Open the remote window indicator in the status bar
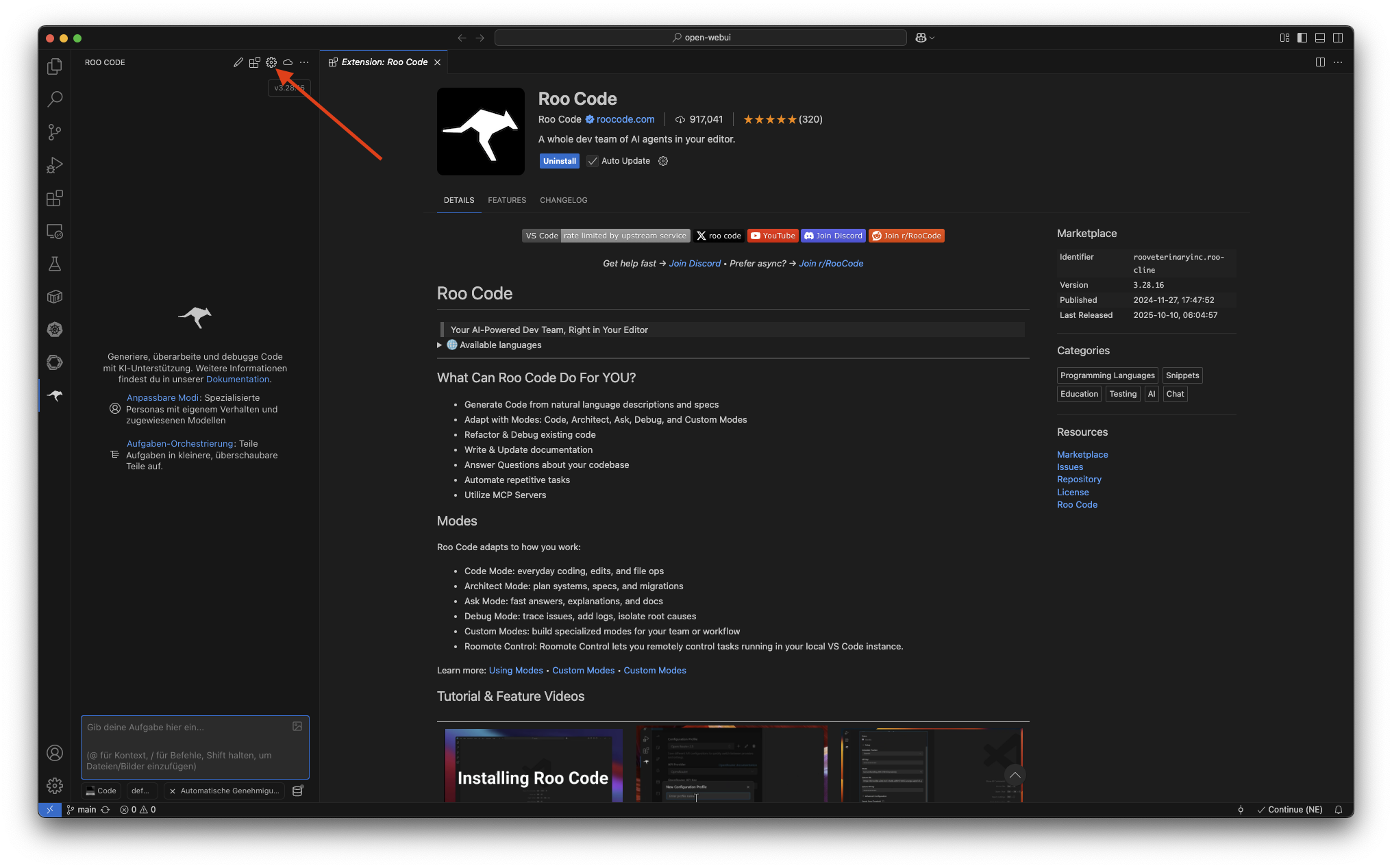This screenshot has width=1392, height=868. point(50,810)
